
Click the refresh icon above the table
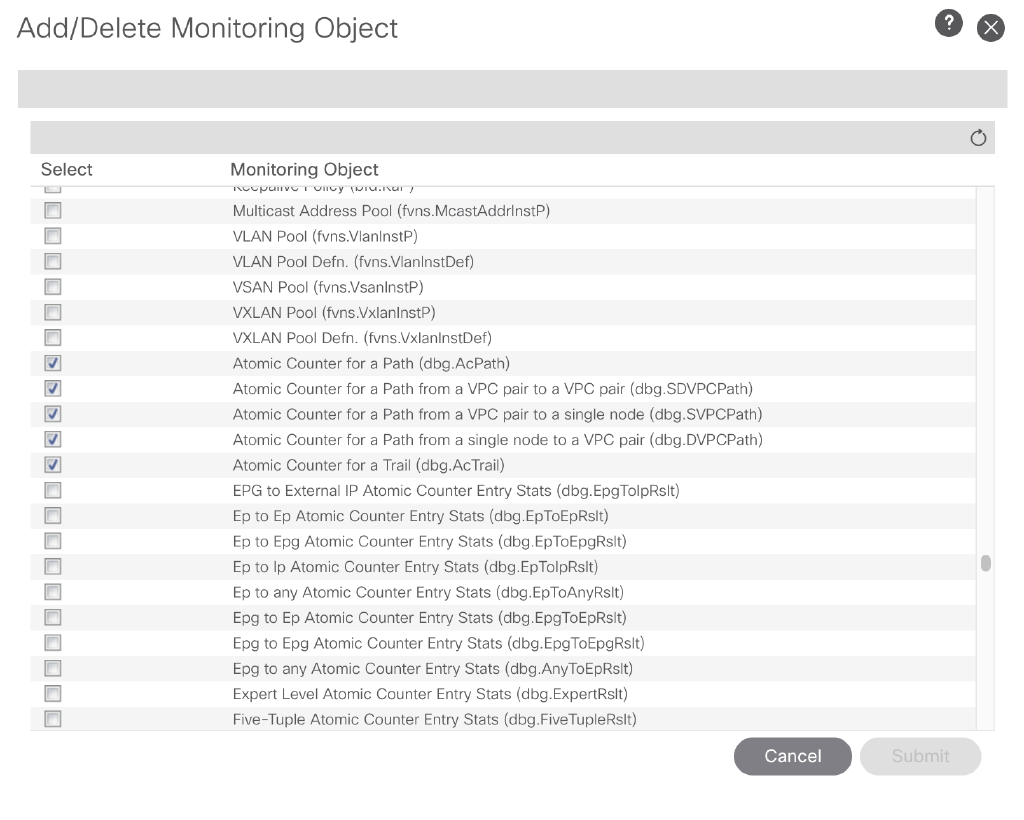click(x=978, y=138)
